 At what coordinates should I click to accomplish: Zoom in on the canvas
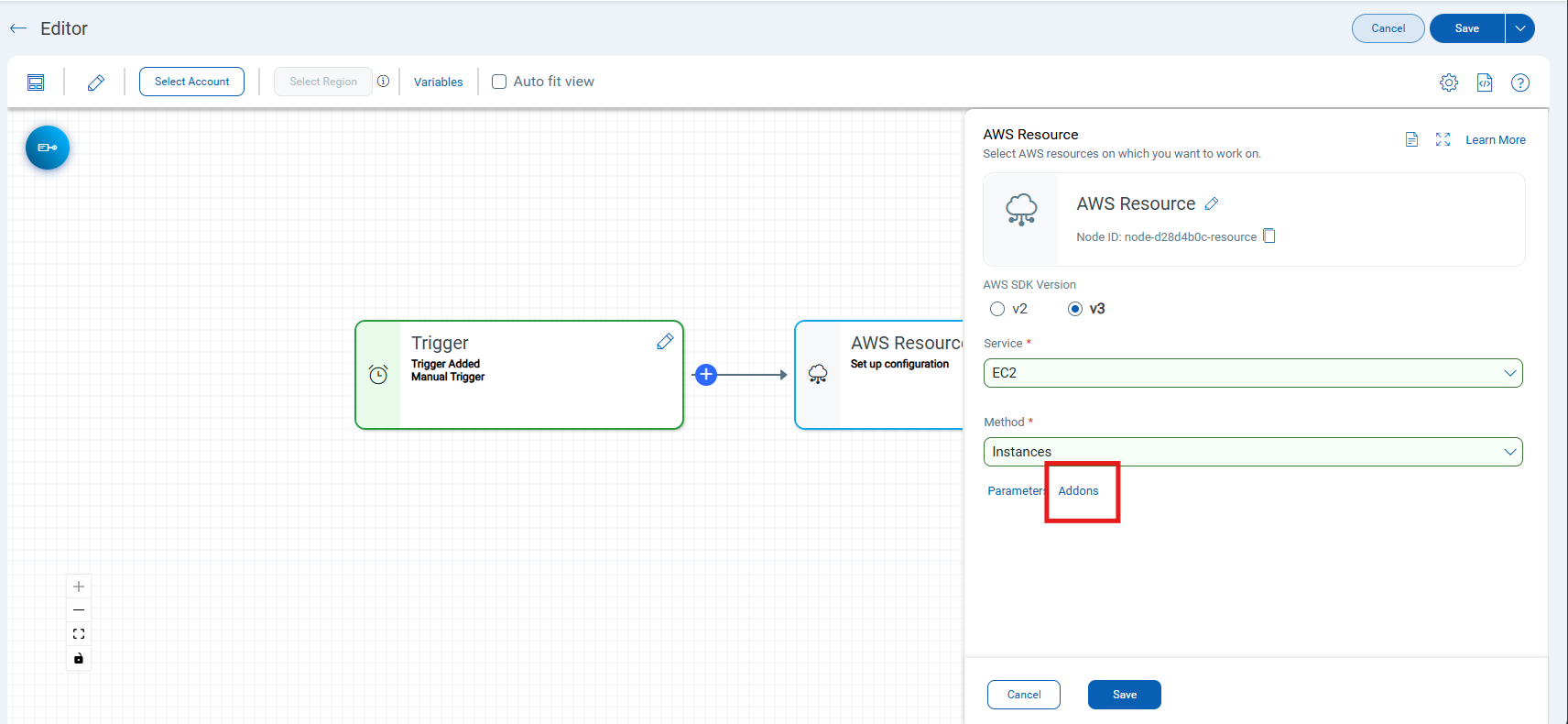pos(79,587)
